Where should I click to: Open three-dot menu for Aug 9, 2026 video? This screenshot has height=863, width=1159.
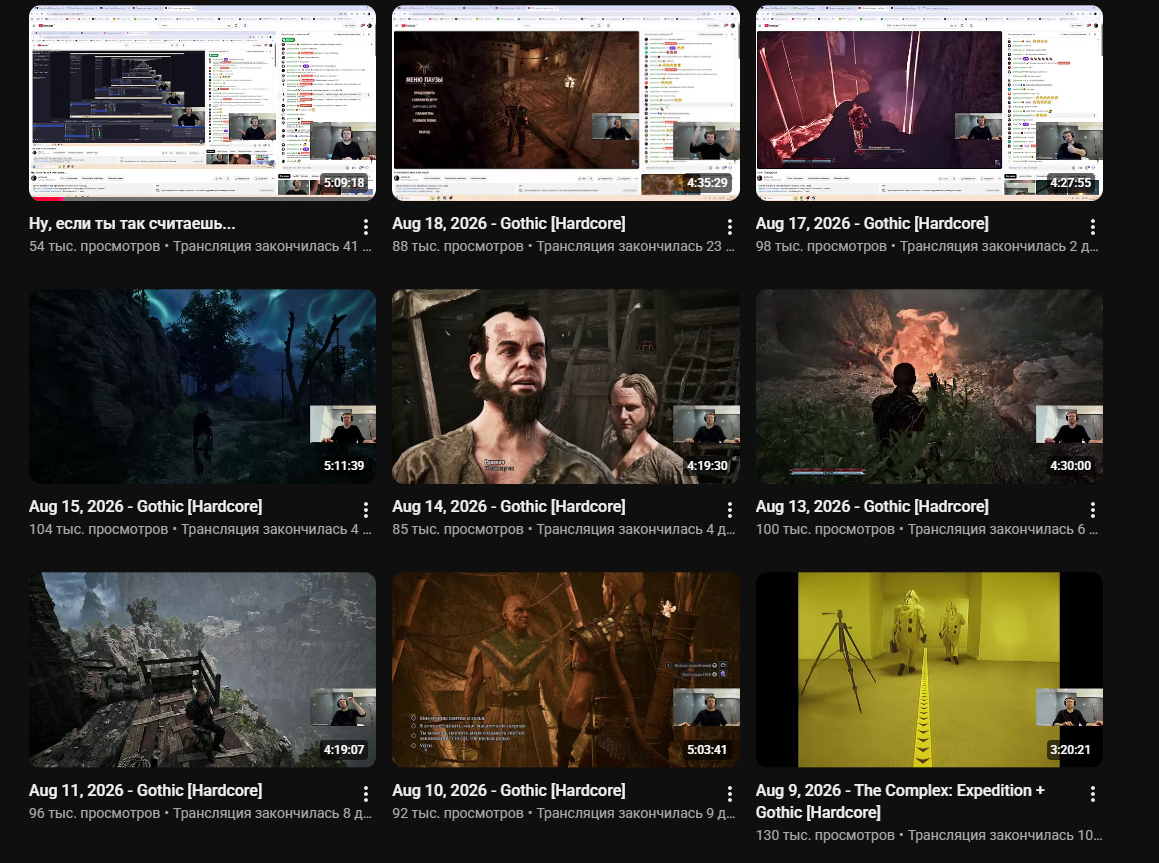click(1092, 794)
